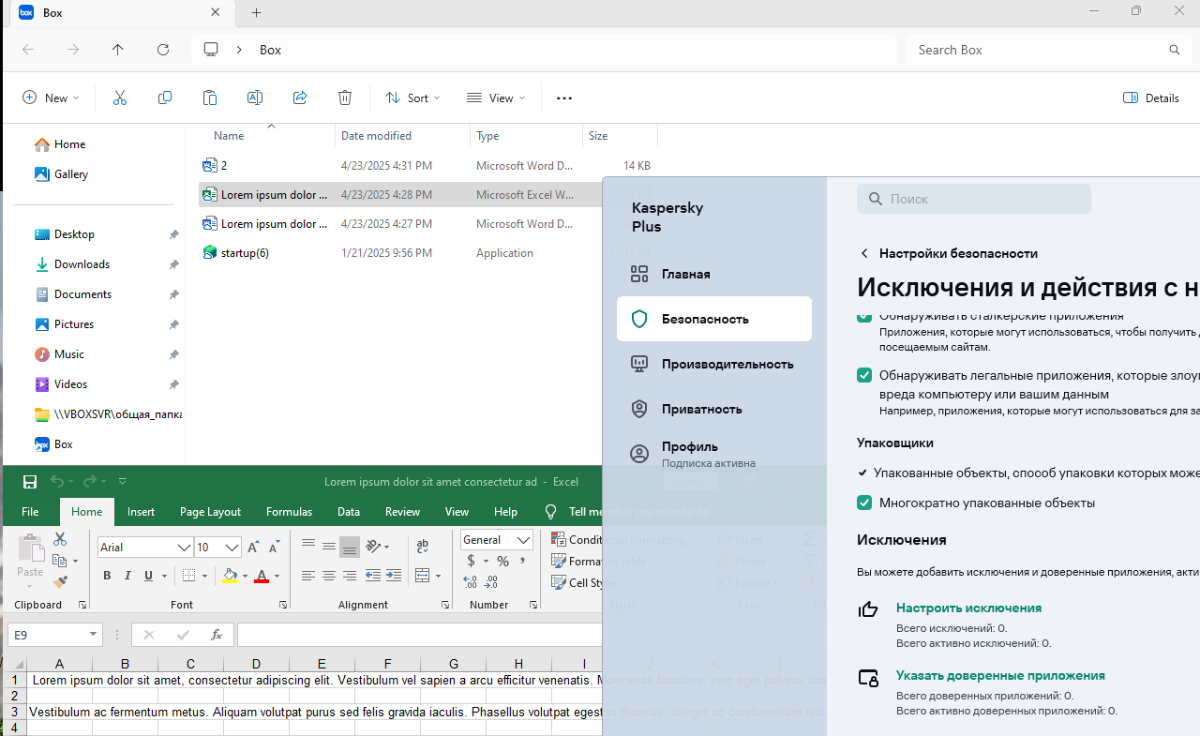Toggle the multiply packed objects checkbox in Kaspersky
Image resolution: width=1200 pixels, height=736 pixels.
[865, 502]
